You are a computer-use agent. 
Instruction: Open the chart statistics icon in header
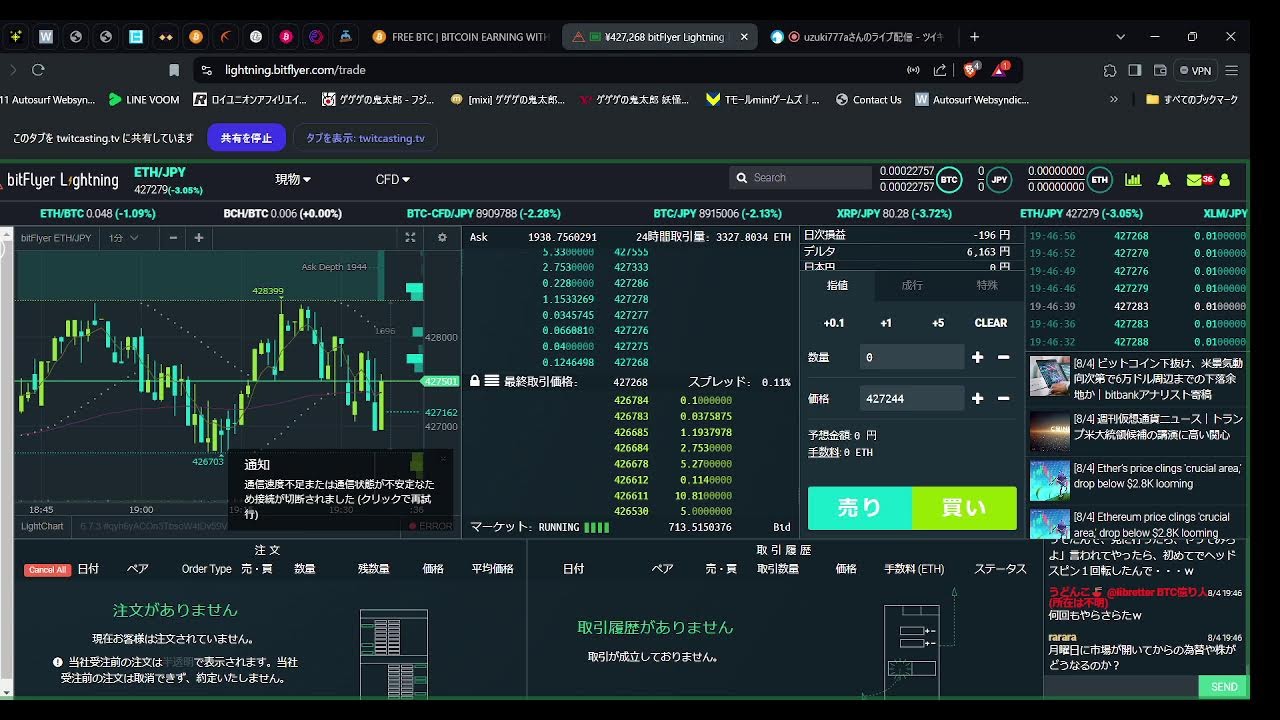tap(1133, 180)
